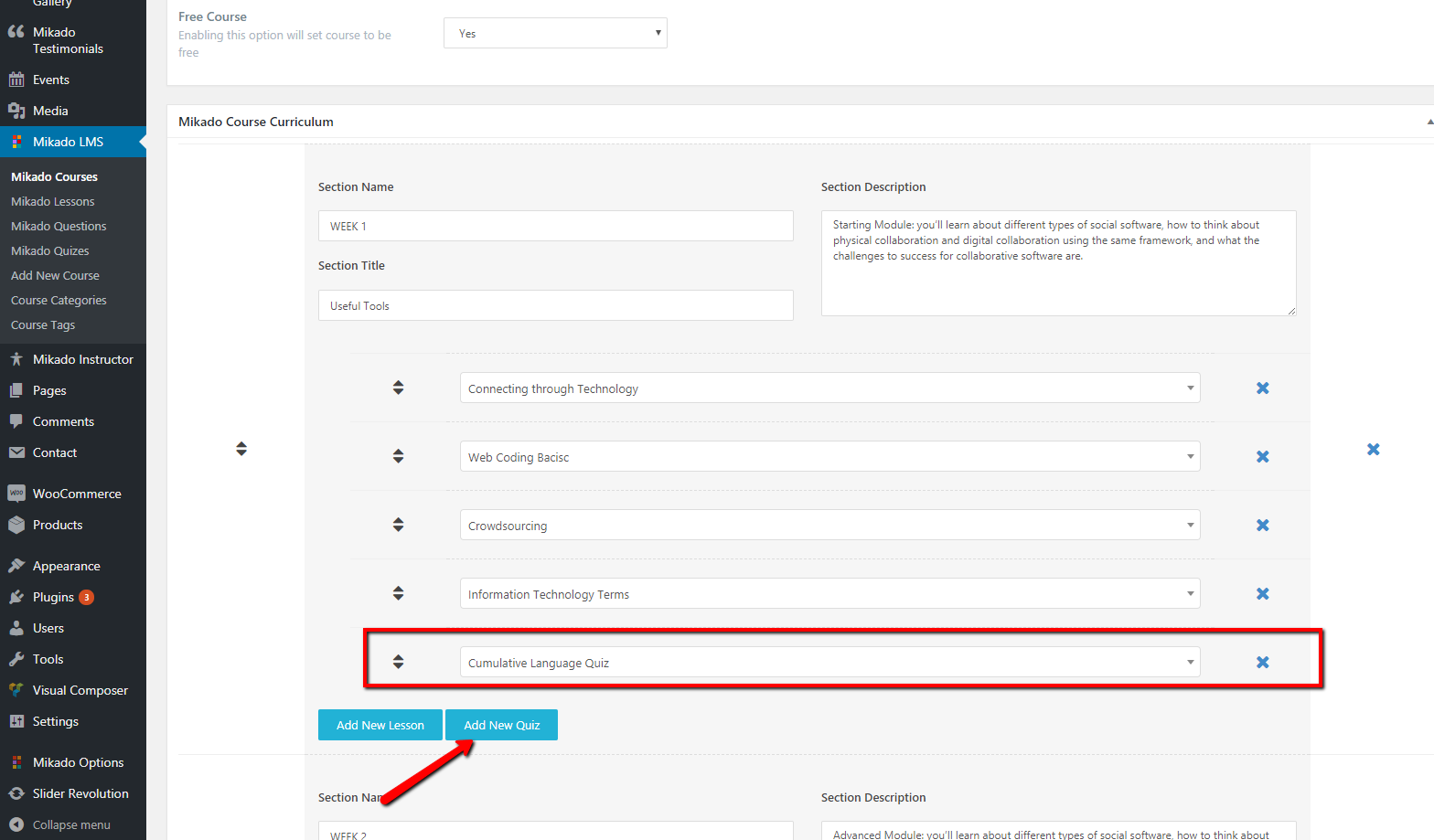Click reorder handle for Information Technology Terms

coord(398,593)
